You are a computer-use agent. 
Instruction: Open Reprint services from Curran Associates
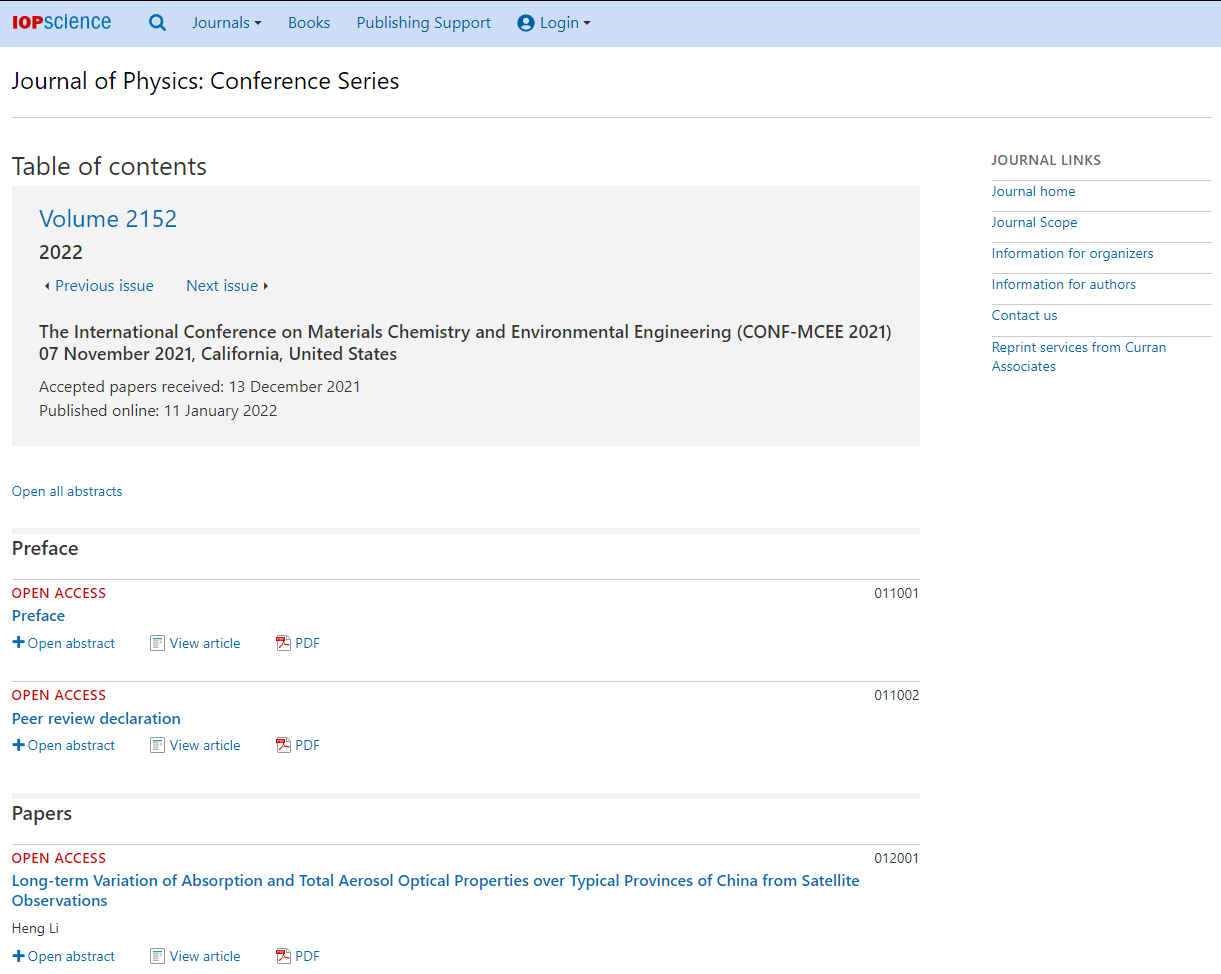click(1079, 356)
